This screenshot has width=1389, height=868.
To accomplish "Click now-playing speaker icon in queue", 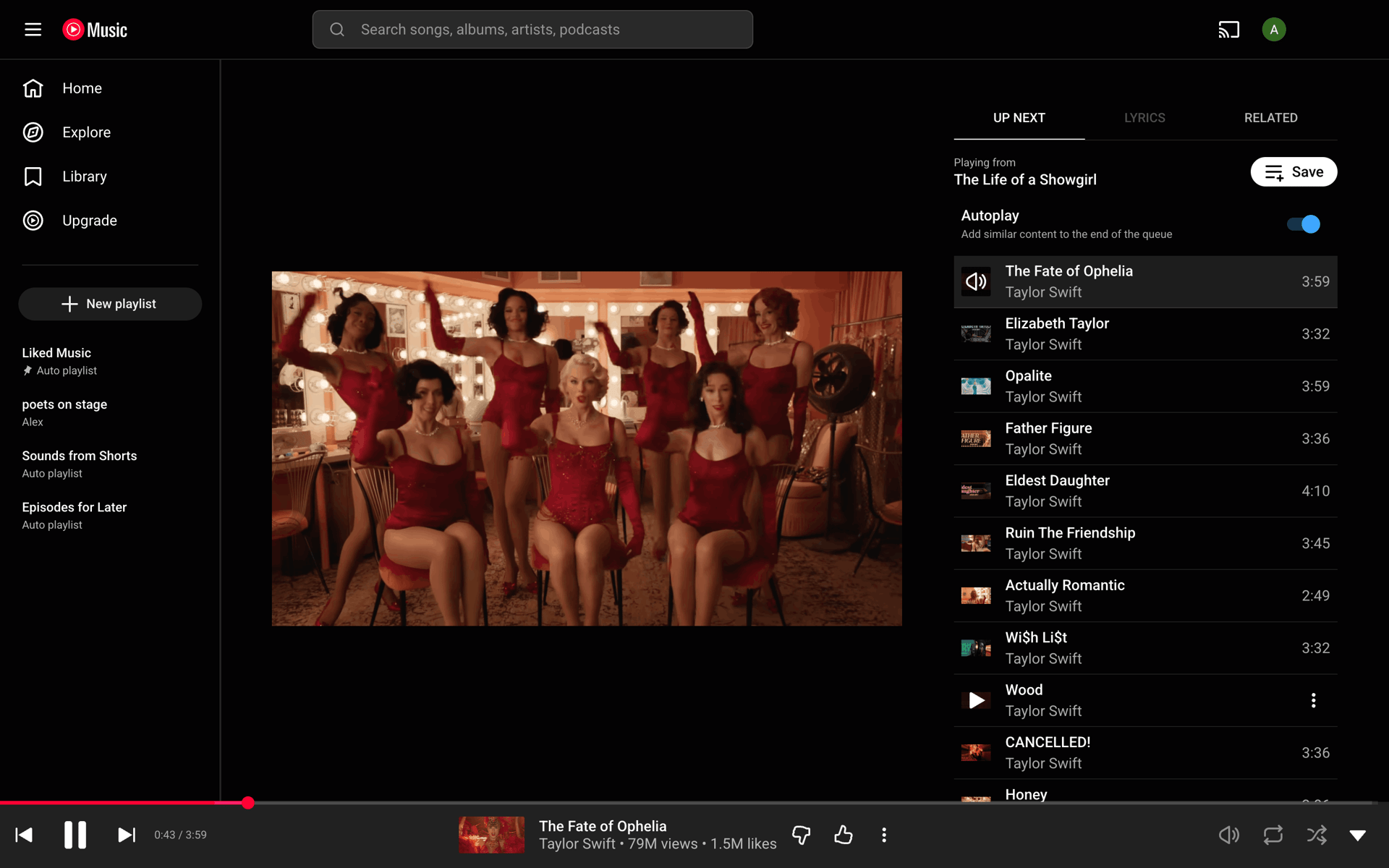I will pyautogui.click(x=976, y=281).
